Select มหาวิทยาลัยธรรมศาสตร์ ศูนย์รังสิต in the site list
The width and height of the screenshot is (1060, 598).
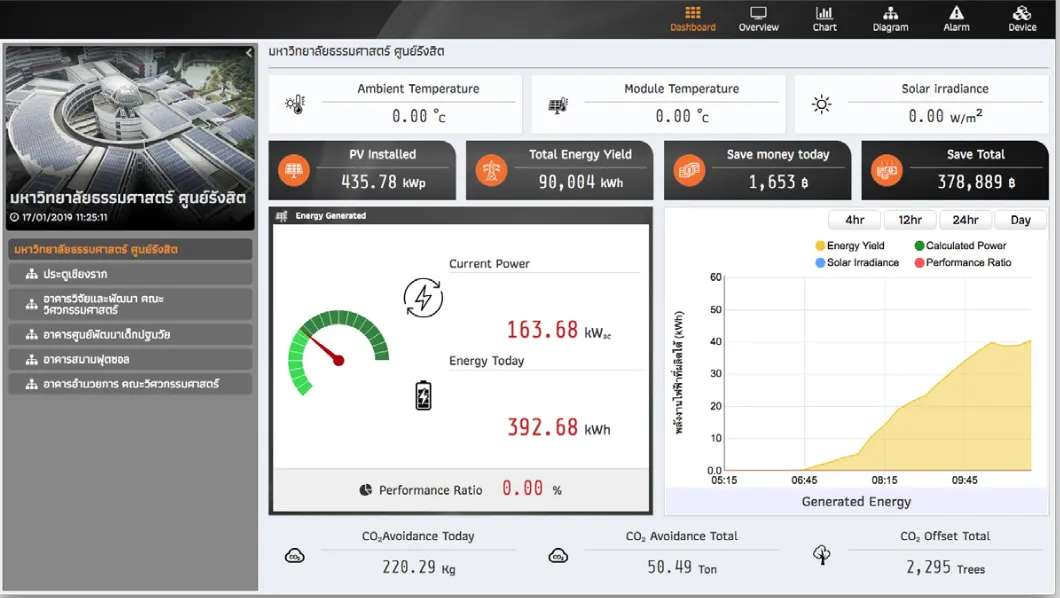(130, 249)
